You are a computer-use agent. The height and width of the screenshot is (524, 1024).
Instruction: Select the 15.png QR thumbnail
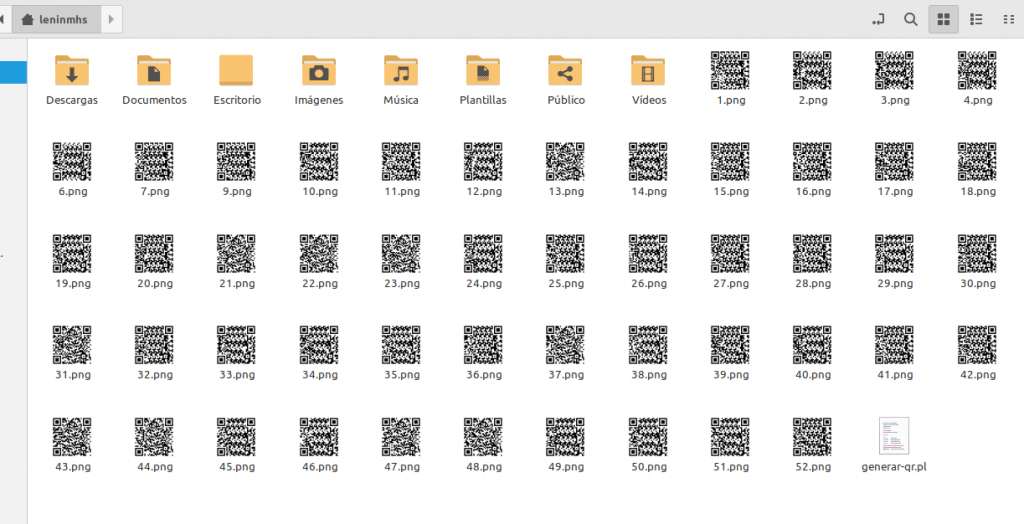(x=730, y=162)
